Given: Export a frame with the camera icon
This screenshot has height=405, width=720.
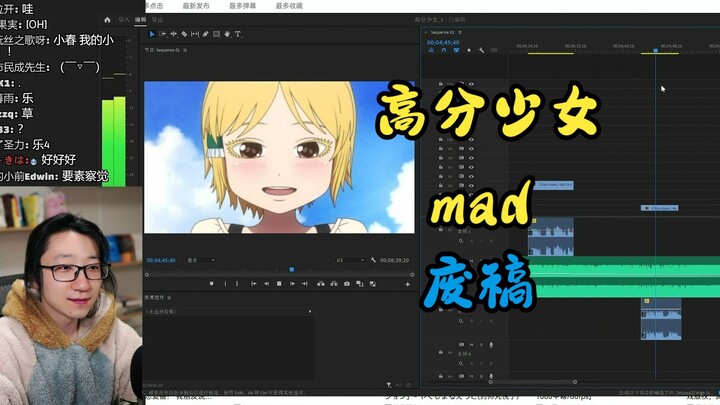Looking at the screenshot, I should click(347, 284).
